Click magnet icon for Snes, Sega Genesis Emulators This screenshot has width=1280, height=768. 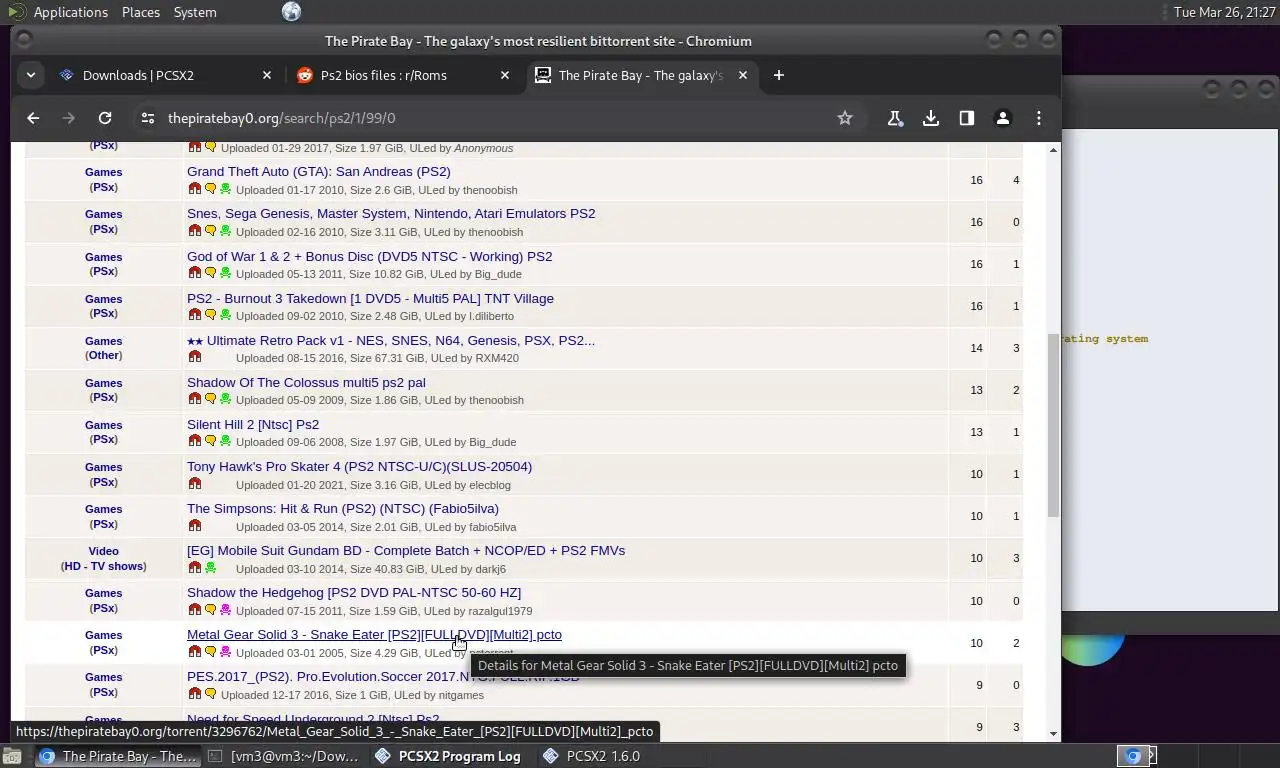tap(195, 231)
